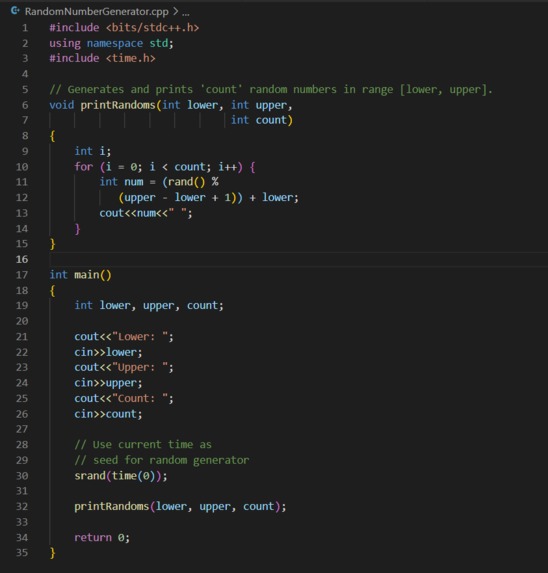Click the variable declaration on line 19
Screen dimensions: 548x573
point(149,306)
